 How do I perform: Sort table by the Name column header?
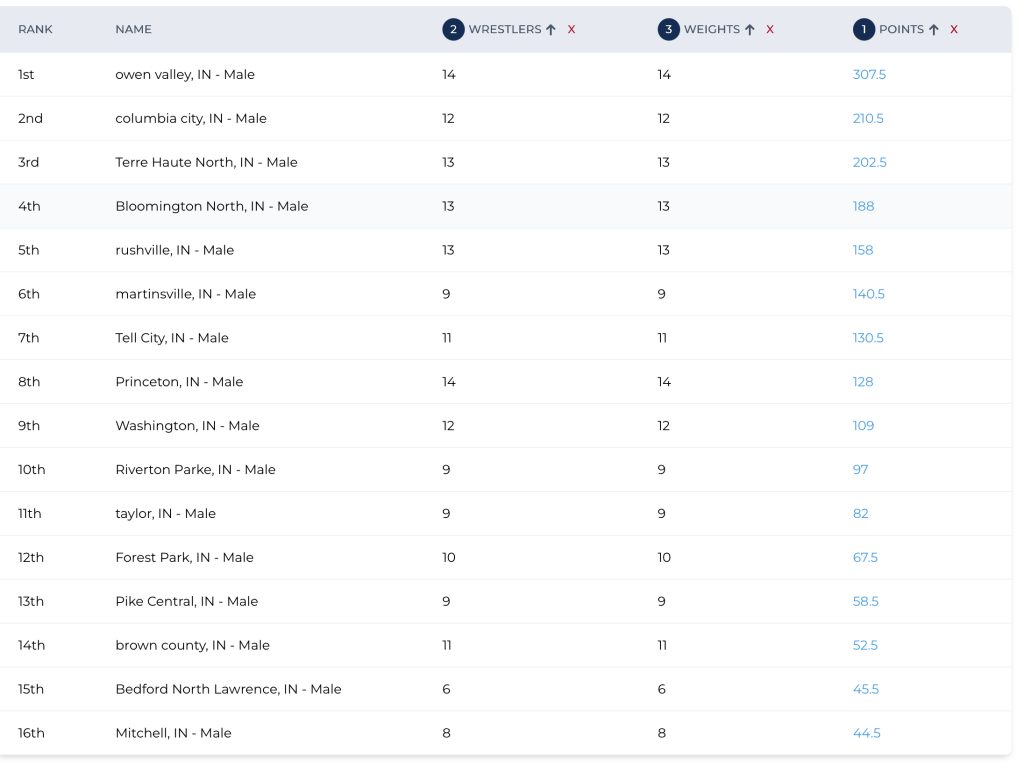click(133, 30)
